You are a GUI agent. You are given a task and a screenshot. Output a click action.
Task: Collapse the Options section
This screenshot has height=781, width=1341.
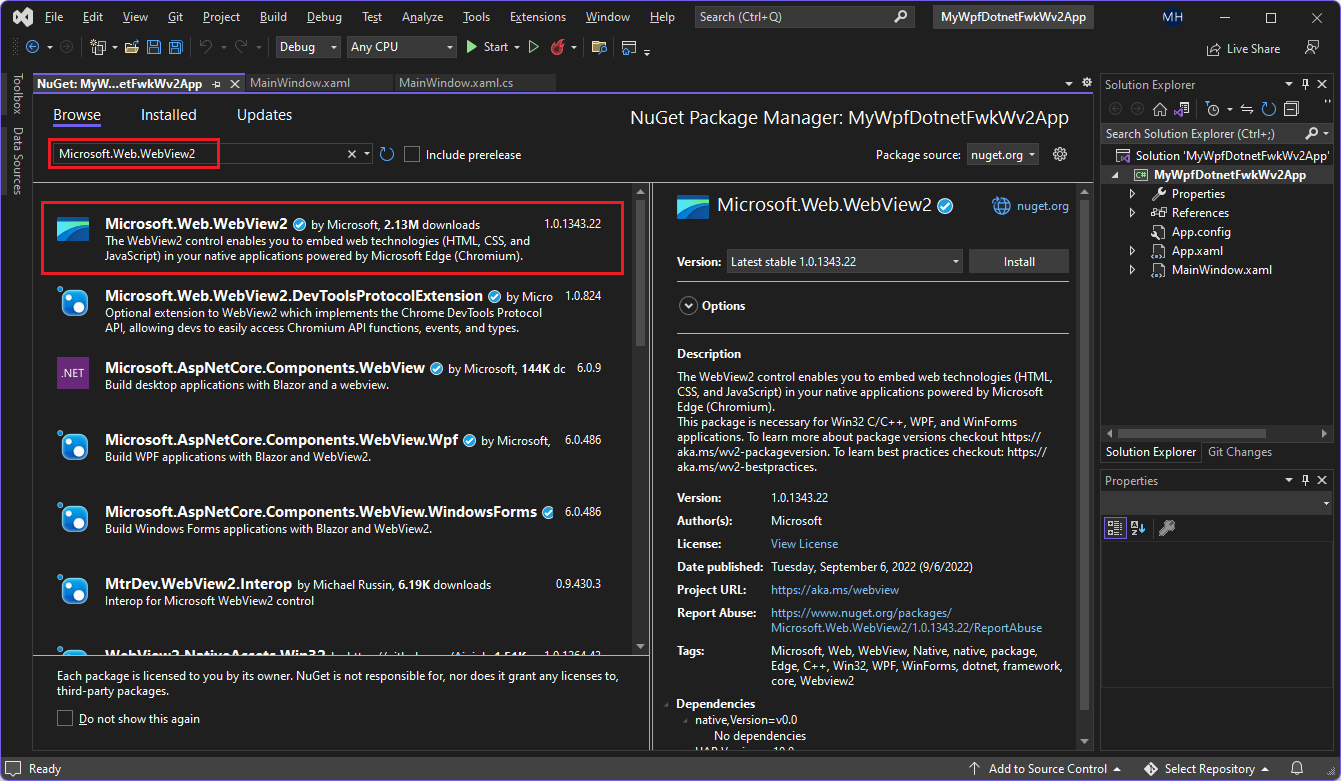689,305
